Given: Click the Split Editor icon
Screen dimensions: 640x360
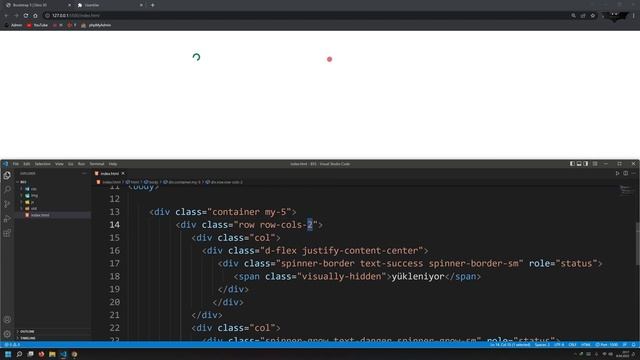Looking at the screenshot, I should 625,173.
